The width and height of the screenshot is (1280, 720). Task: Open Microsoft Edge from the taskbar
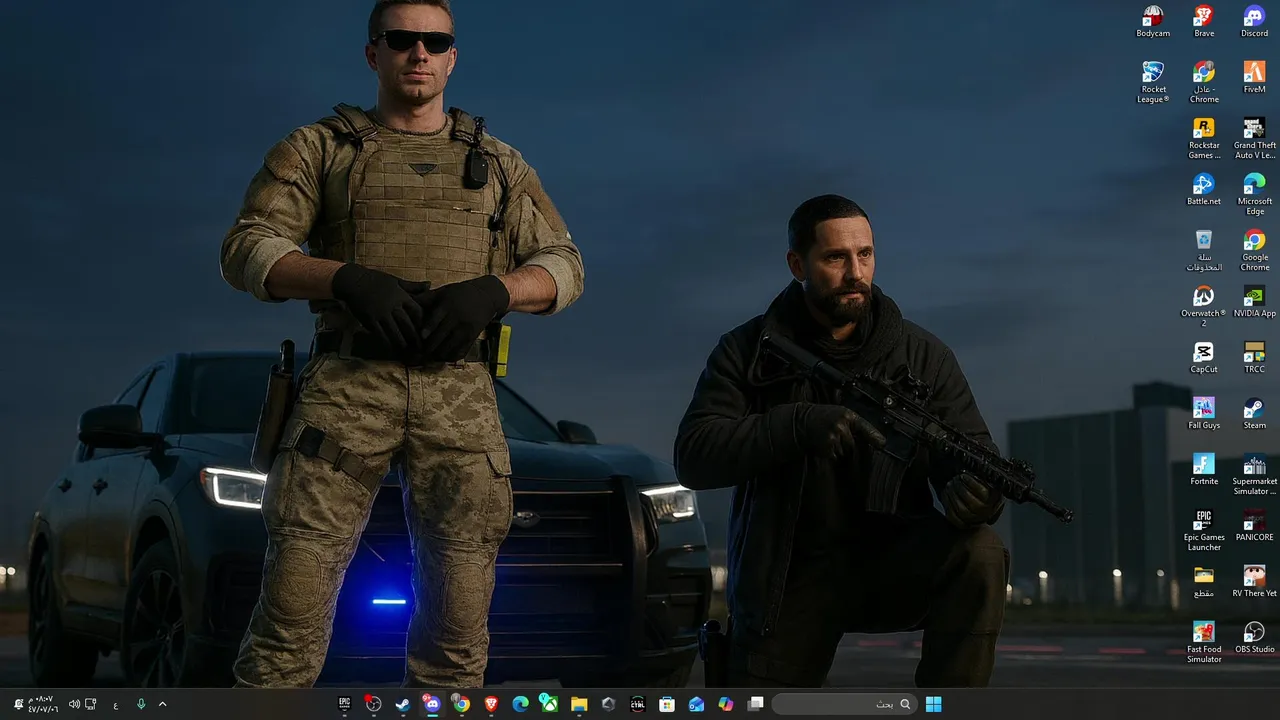(x=520, y=704)
